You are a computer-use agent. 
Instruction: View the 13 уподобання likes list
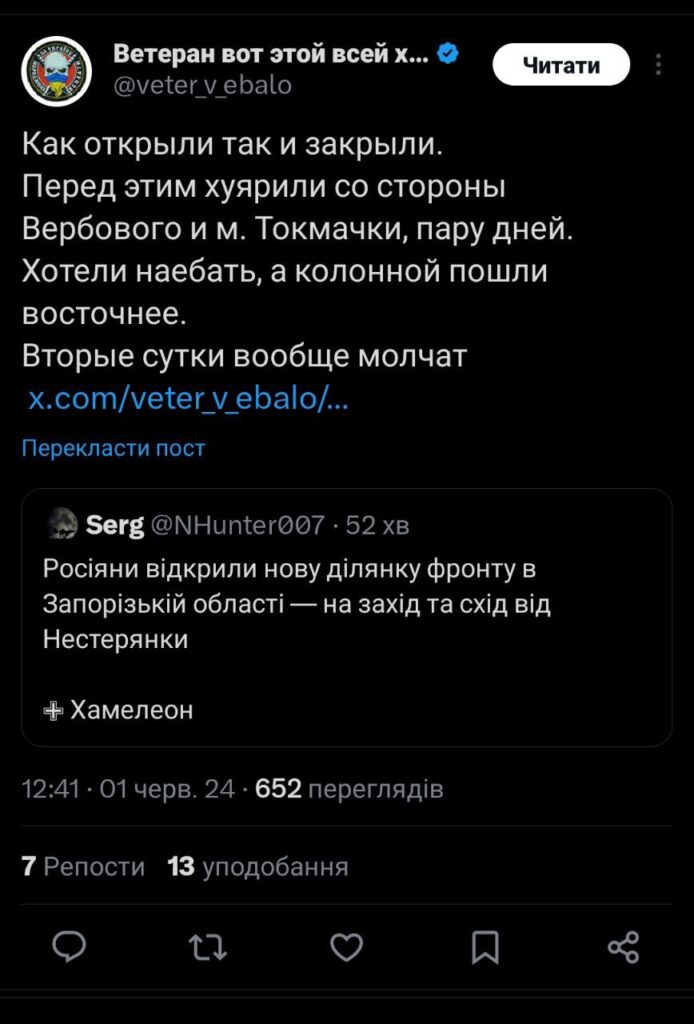(x=258, y=866)
